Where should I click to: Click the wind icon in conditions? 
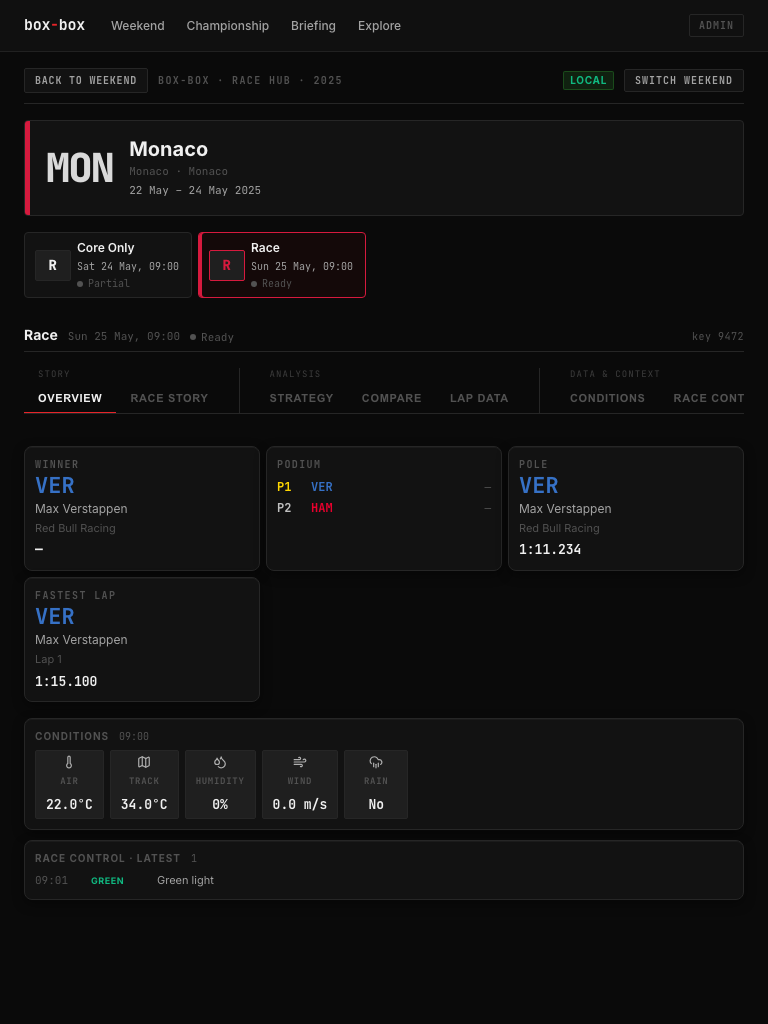pos(300,762)
